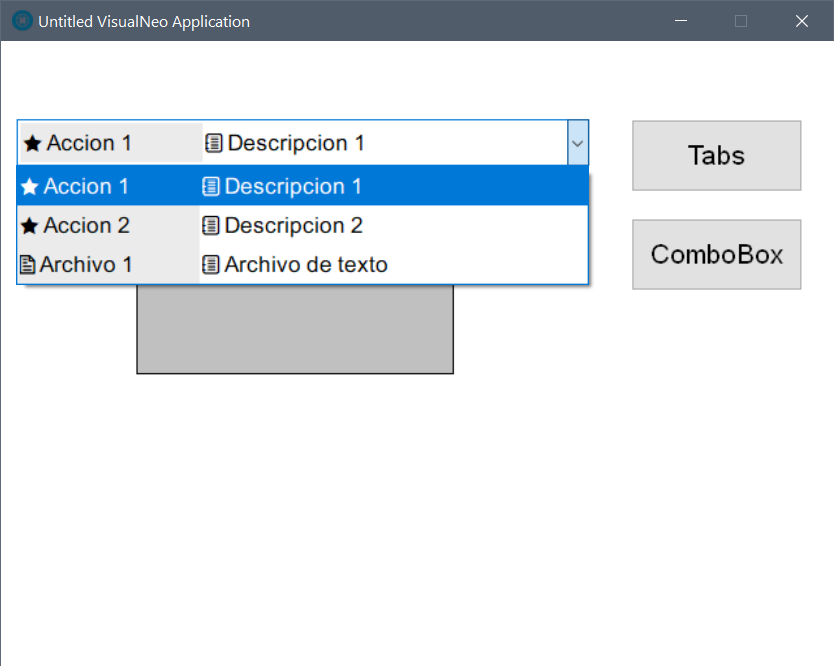Click the star icon next to Accion 2
Viewport: 834px width, 666px height.
[x=30, y=226]
